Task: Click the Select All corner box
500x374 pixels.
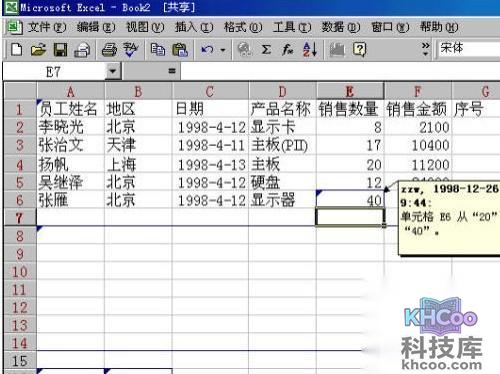Action: (x=20, y=91)
